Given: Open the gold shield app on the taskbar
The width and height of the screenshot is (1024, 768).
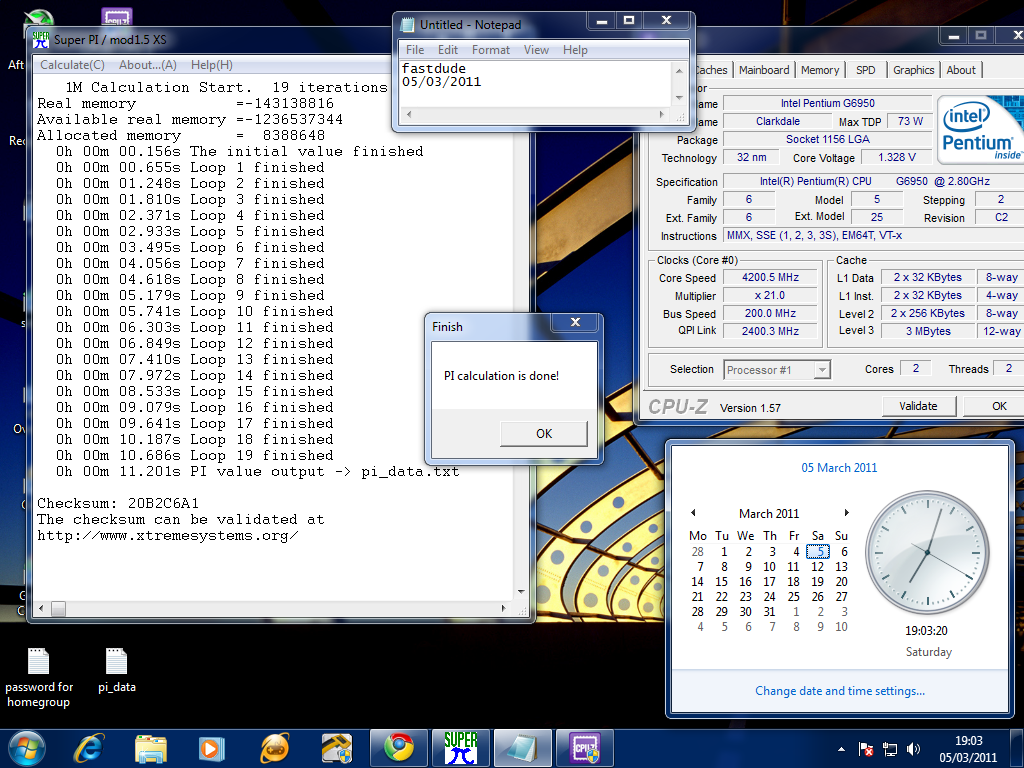Looking at the screenshot, I should [x=336, y=748].
